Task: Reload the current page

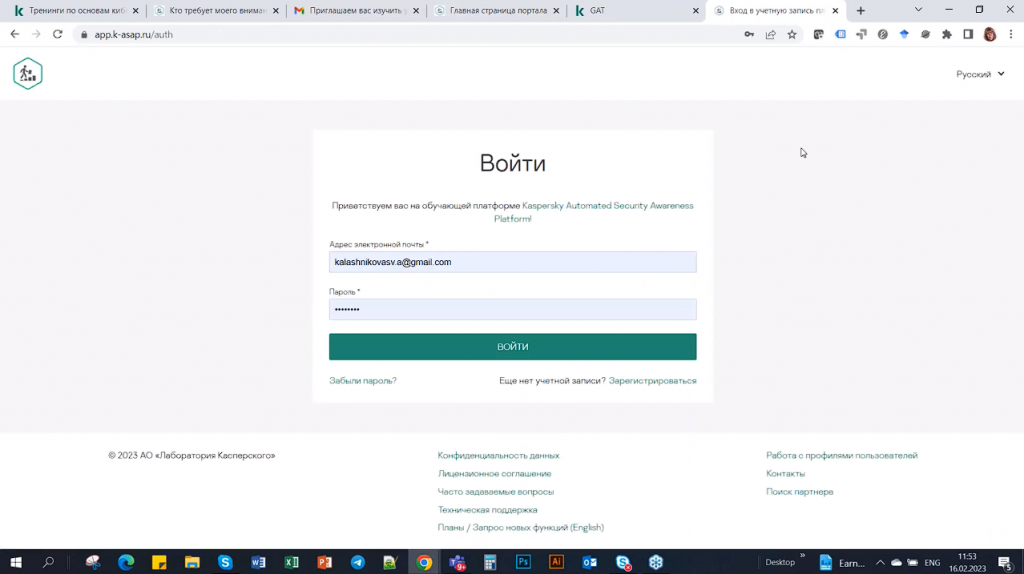Action: pyautogui.click(x=57, y=34)
